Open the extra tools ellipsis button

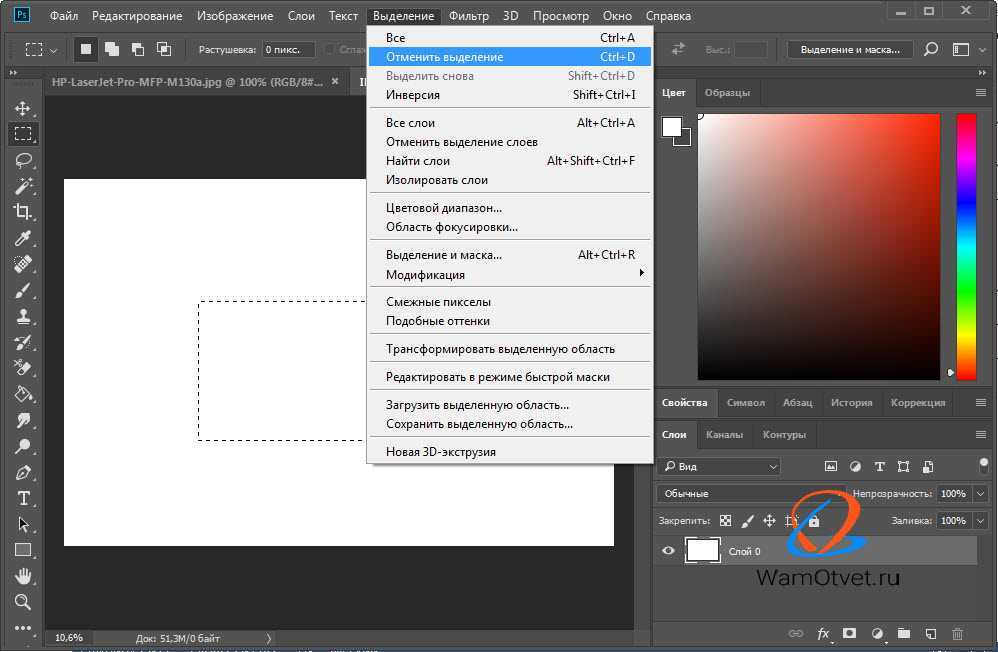click(23, 628)
